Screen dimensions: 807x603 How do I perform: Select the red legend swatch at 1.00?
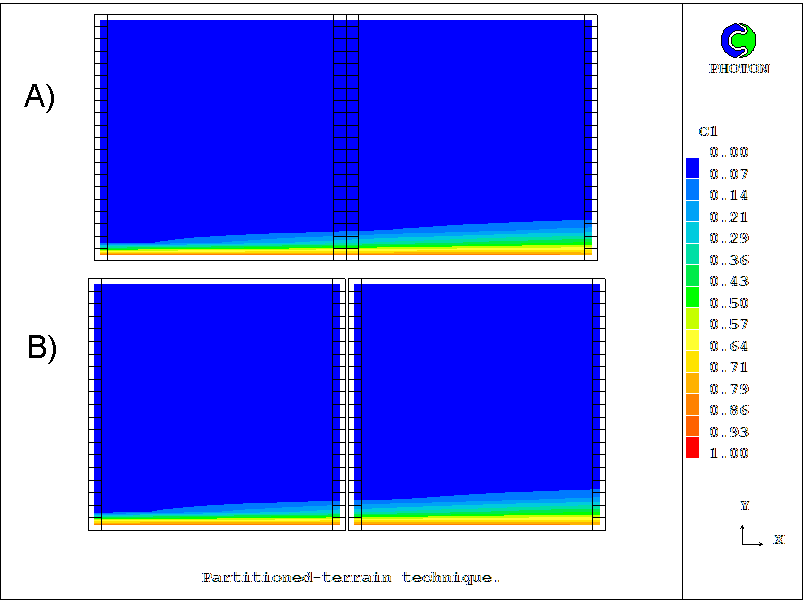(693, 451)
